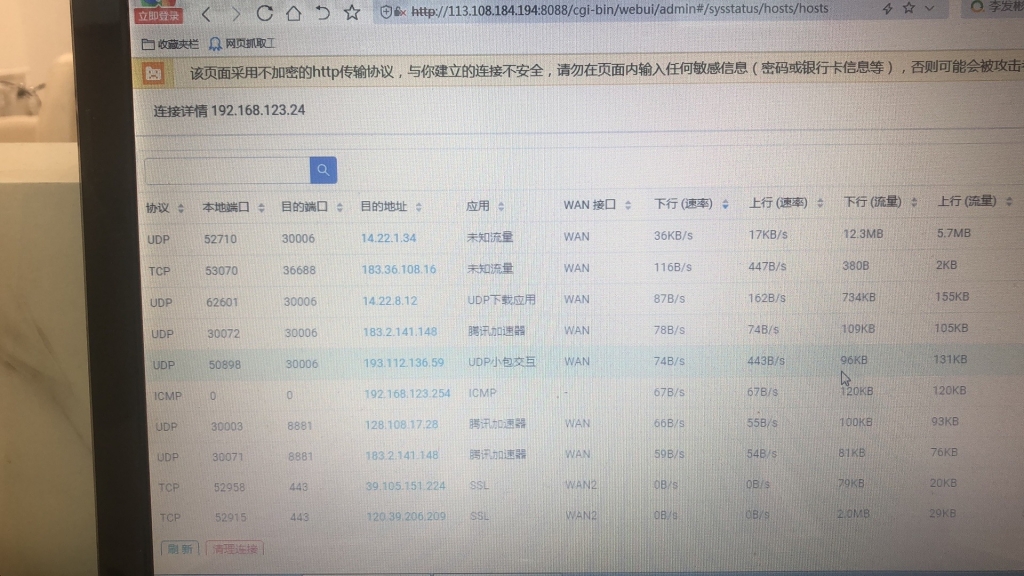Click inside the connection search field
Viewport: 1024px width, 576px height.
(227, 170)
